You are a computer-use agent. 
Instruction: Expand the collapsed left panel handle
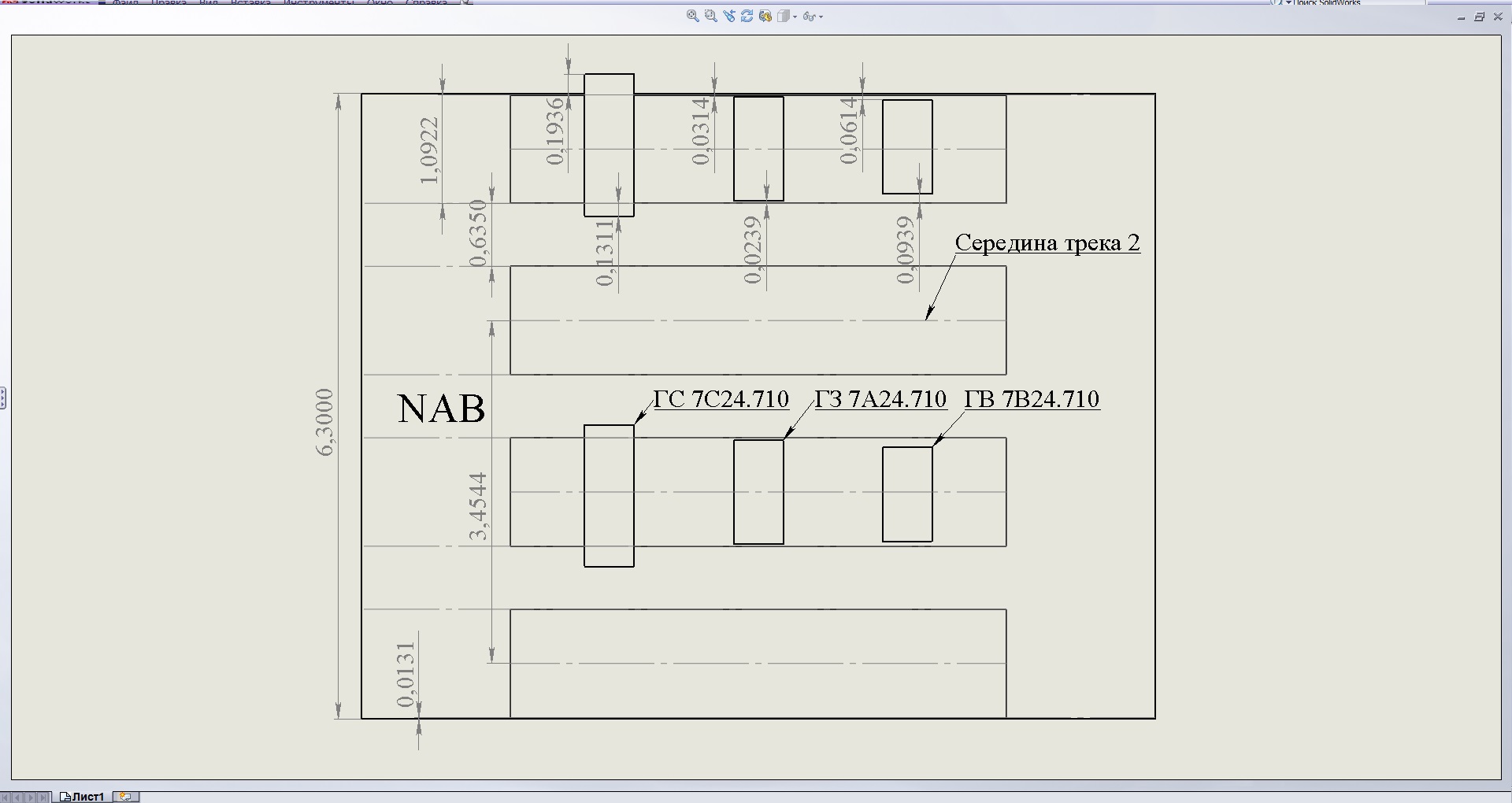[x=3, y=398]
